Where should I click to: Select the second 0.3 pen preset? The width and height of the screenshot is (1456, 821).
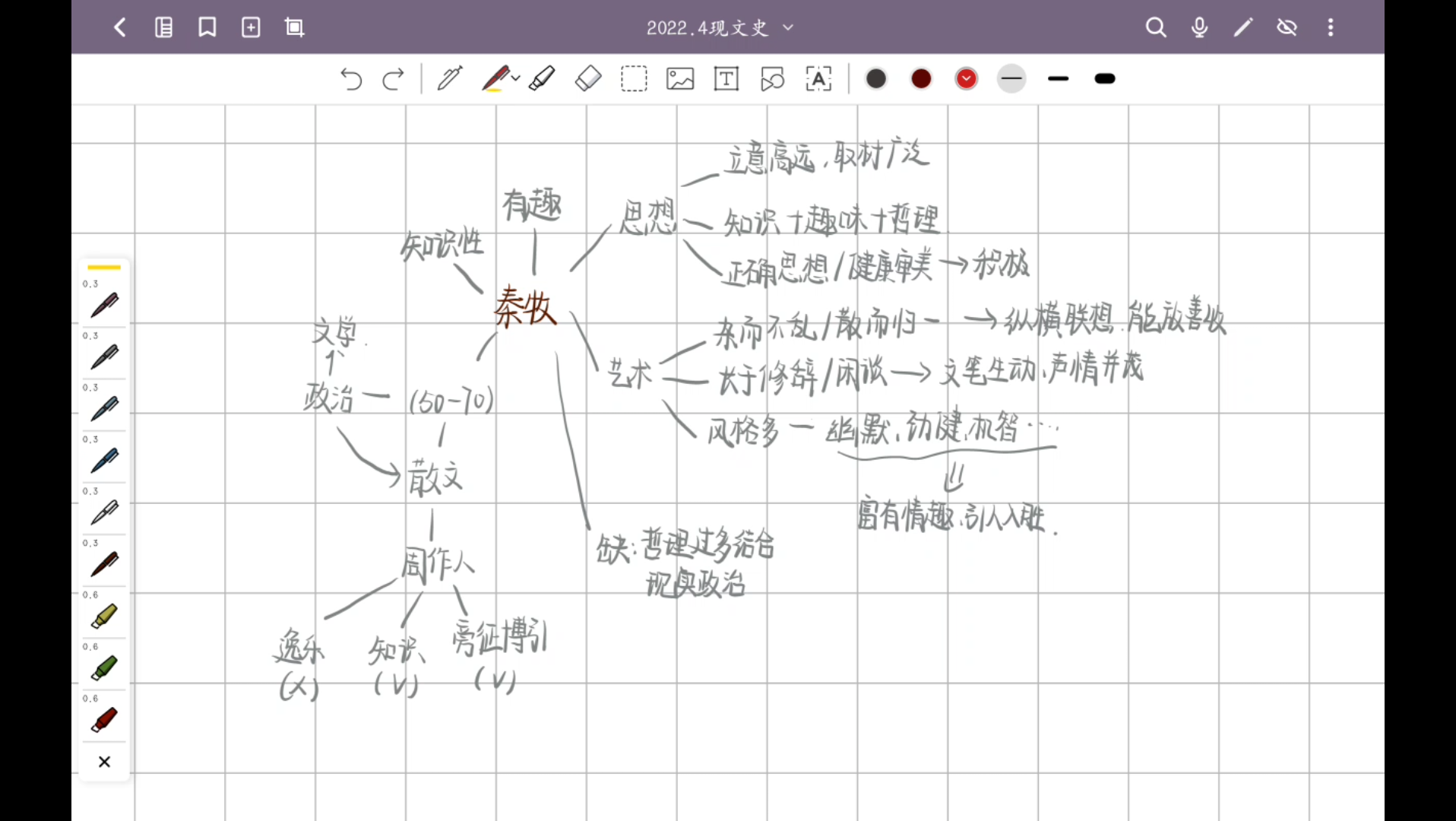104,357
